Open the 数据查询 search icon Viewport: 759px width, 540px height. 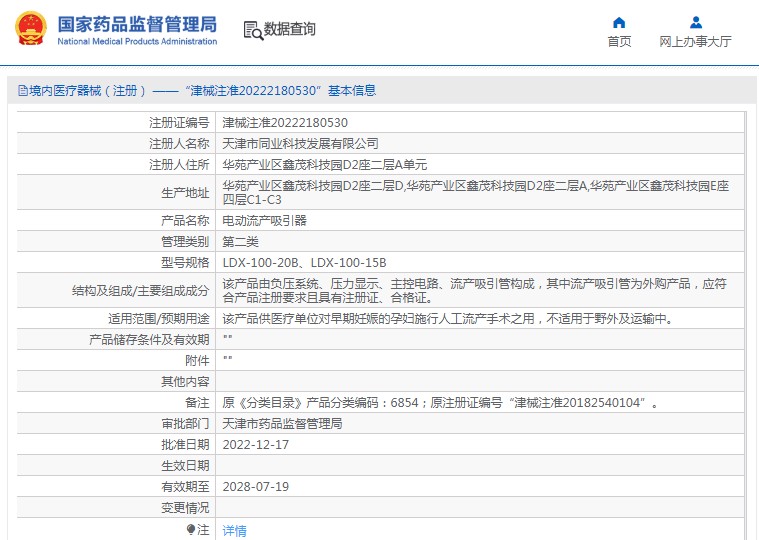click(253, 30)
